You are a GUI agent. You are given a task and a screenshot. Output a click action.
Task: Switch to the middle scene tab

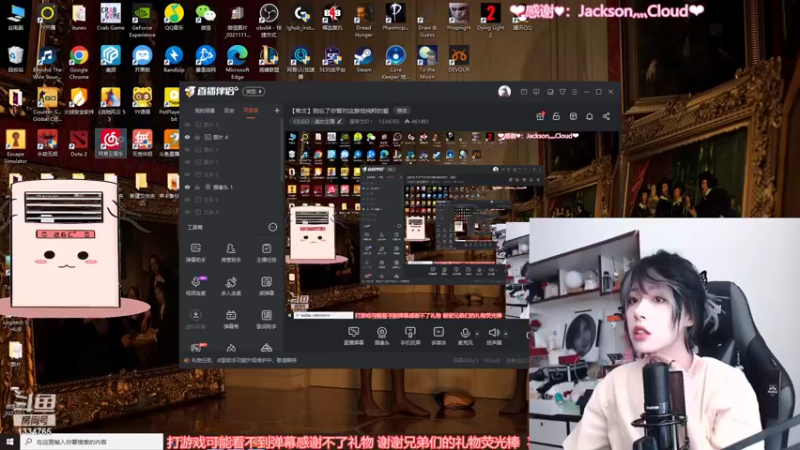(x=229, y=111)
